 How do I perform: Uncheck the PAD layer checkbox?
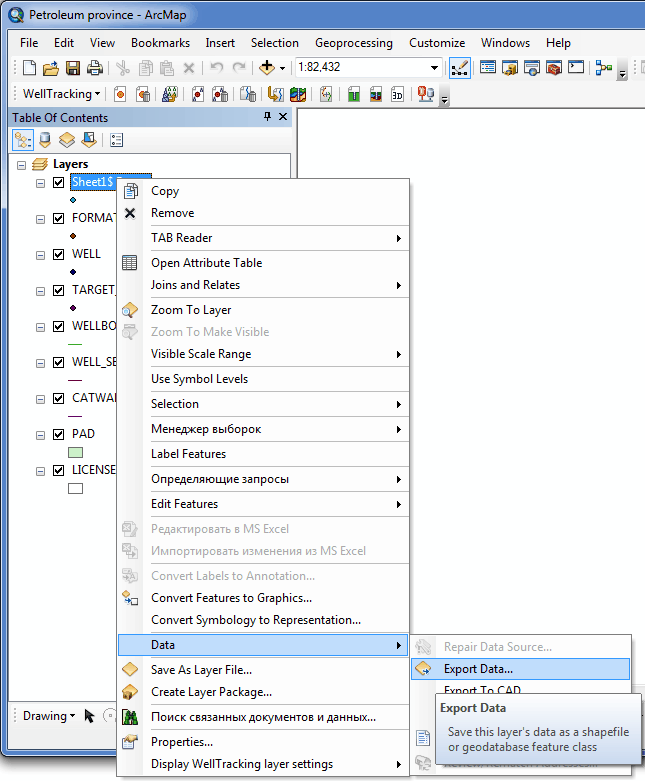tap(59, 434)
